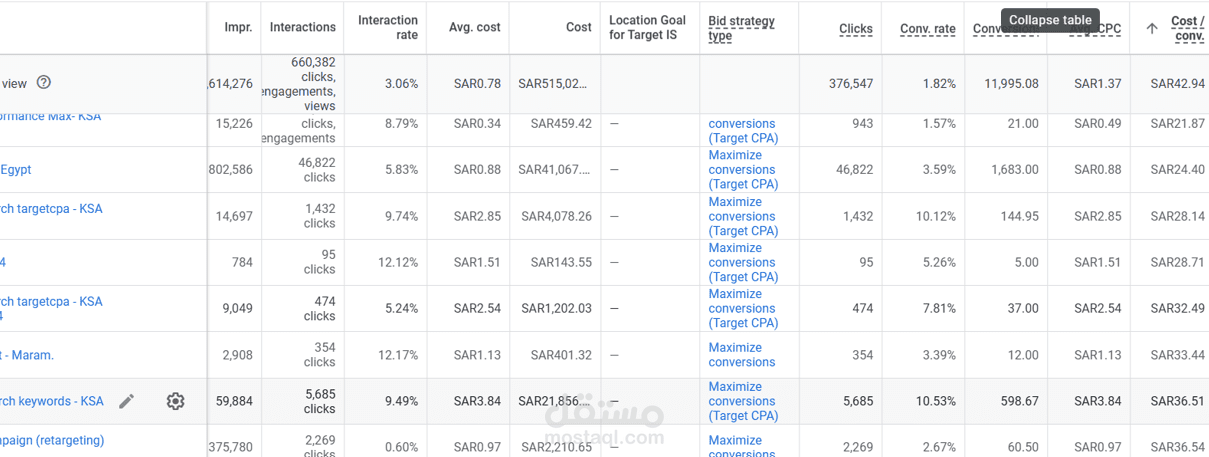Open the Maximize conversions bid strategy in Maram. row
Screen dimensions: 1209x457
click(x=741, y=355)
